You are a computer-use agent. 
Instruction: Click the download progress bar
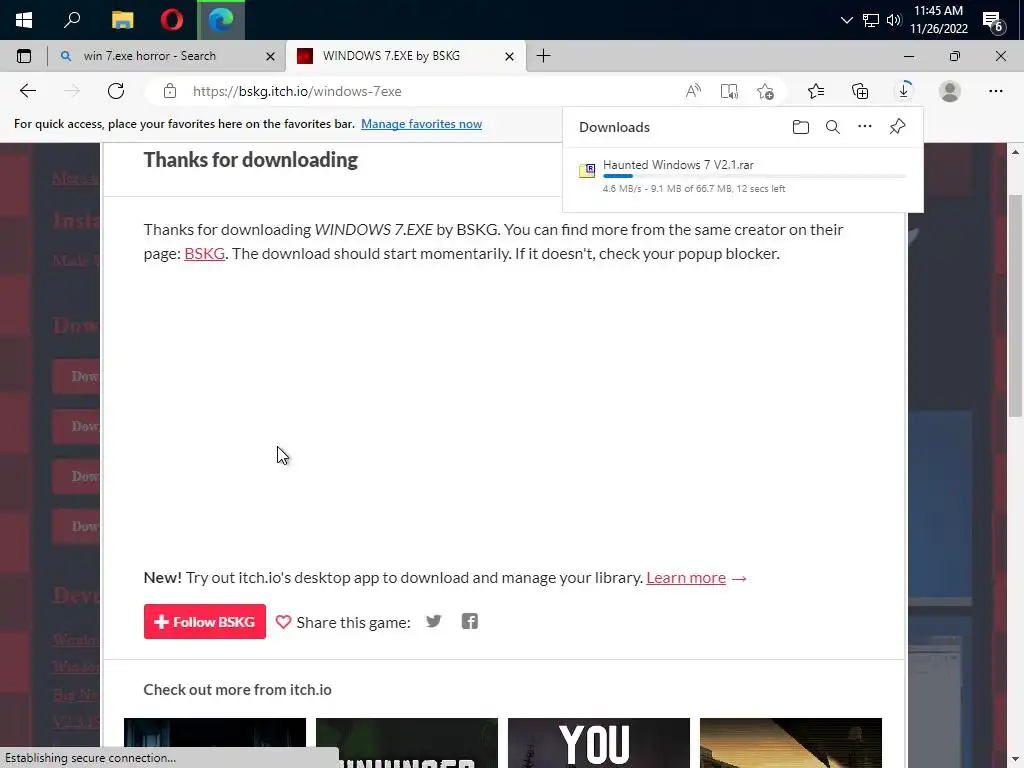click(x=754, y=176)
